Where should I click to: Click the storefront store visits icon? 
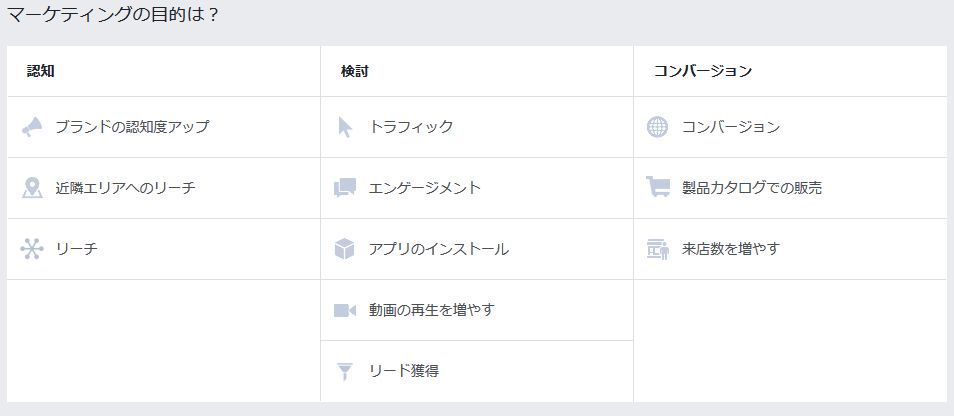657,249
